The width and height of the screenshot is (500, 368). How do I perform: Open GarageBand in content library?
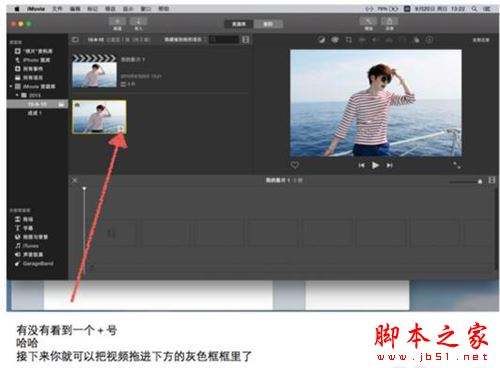(34, 264)
